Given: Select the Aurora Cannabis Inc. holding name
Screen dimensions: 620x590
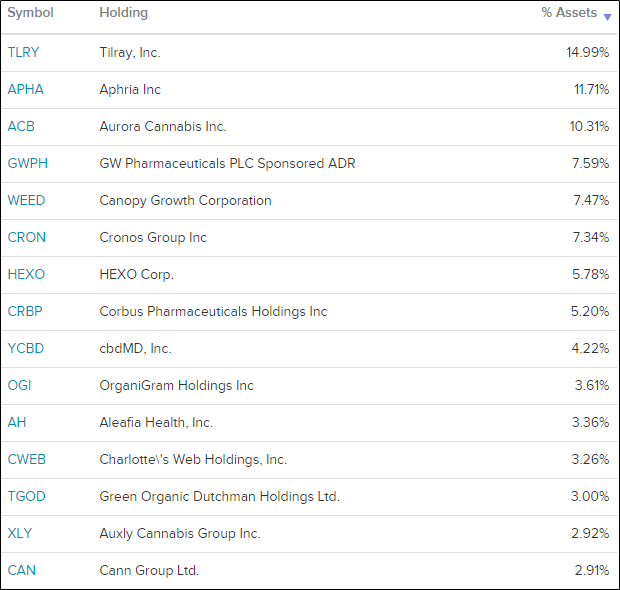Looking at the screenshot, I should coord(163,127).
